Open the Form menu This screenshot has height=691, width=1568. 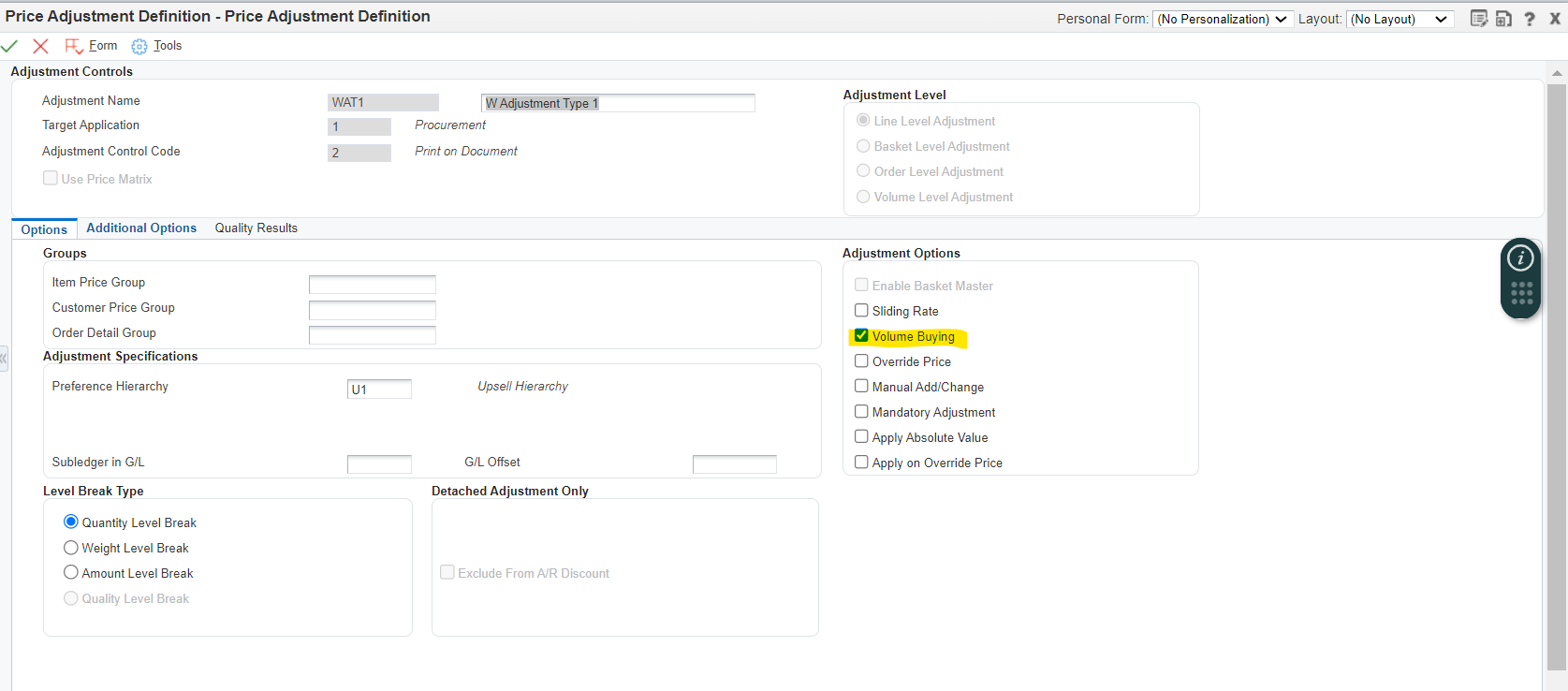coord(103,45)
